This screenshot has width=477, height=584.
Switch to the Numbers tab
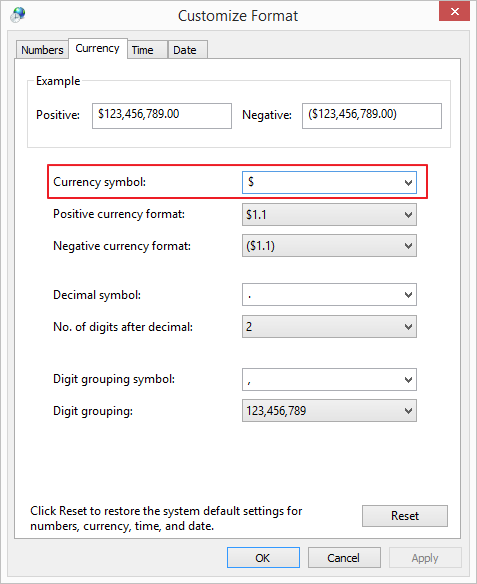[x=42, y=50]
